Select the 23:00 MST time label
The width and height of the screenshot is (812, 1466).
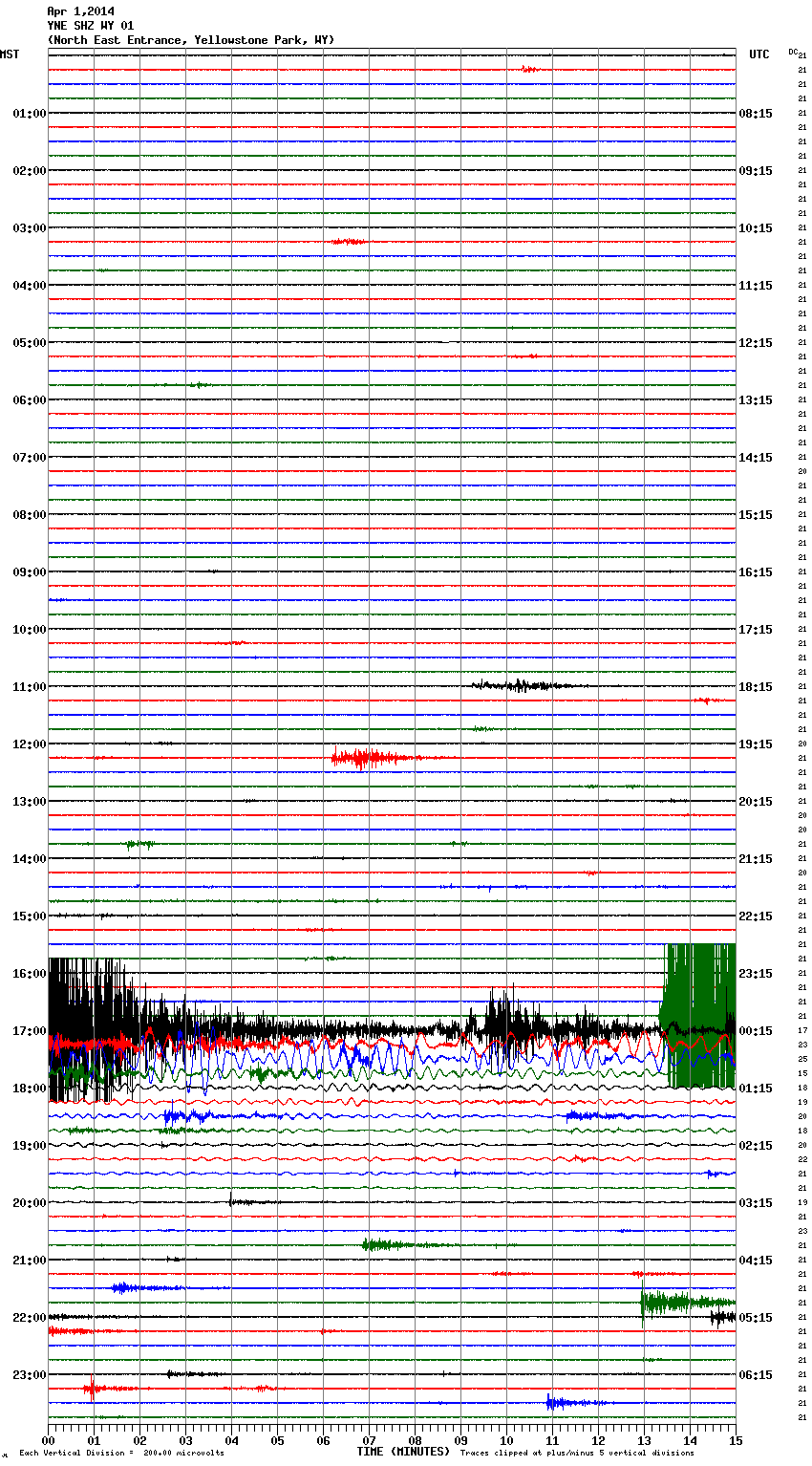click(30, 1375)
